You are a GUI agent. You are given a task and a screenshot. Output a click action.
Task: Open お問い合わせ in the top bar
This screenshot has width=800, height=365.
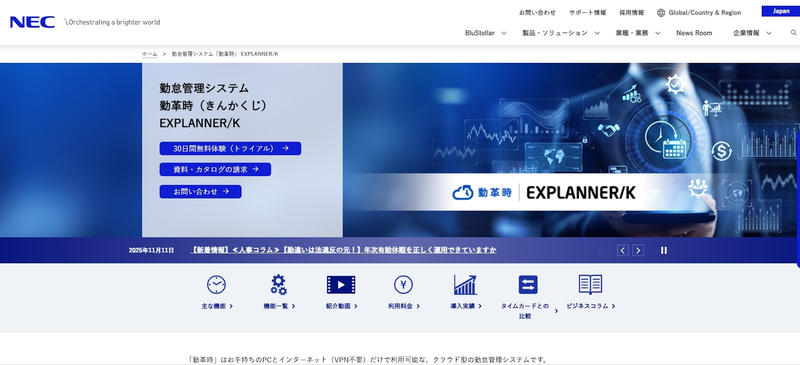point(537,13)
